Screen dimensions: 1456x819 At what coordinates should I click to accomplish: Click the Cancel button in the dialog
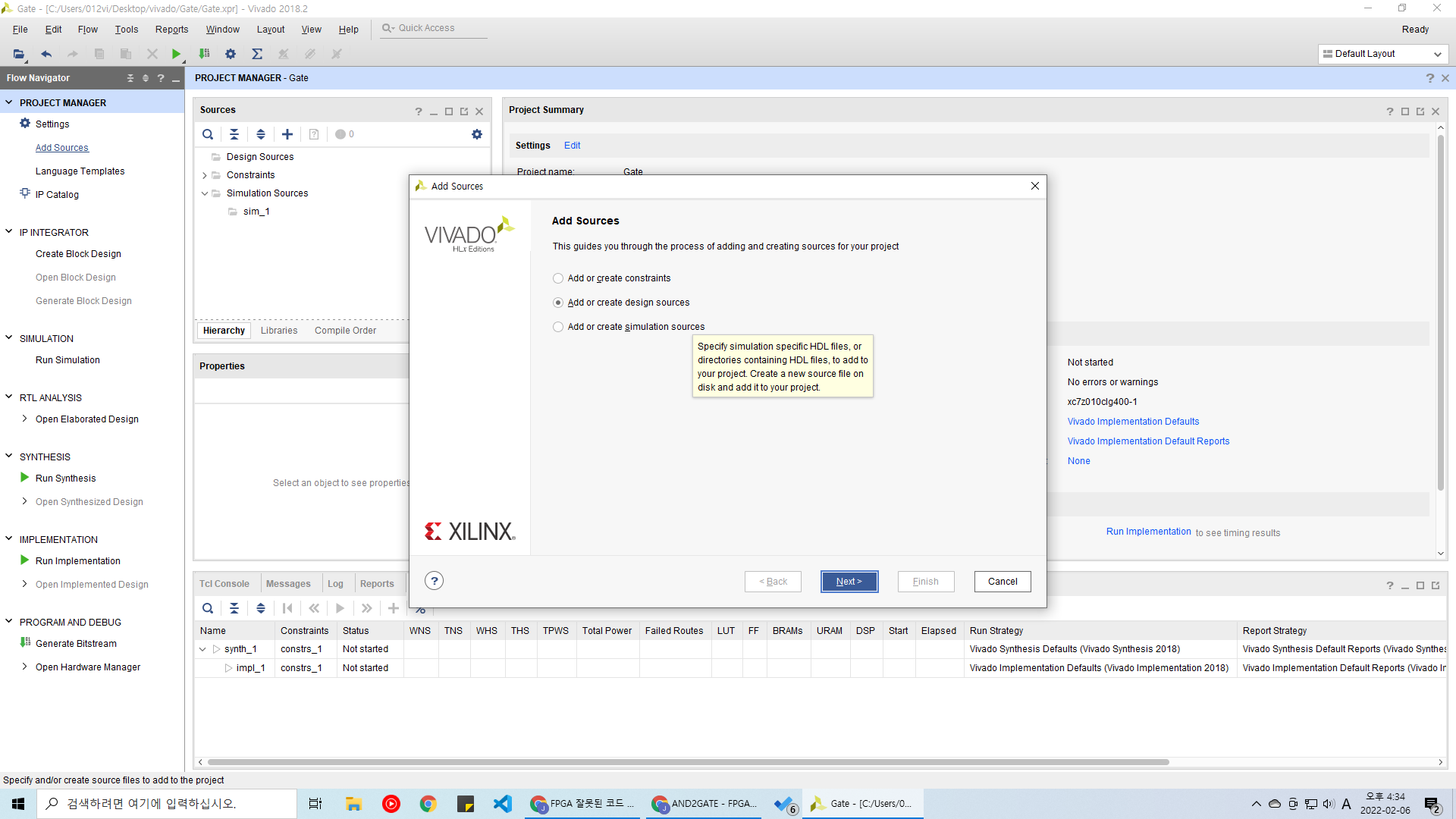tap(1002, 582)
